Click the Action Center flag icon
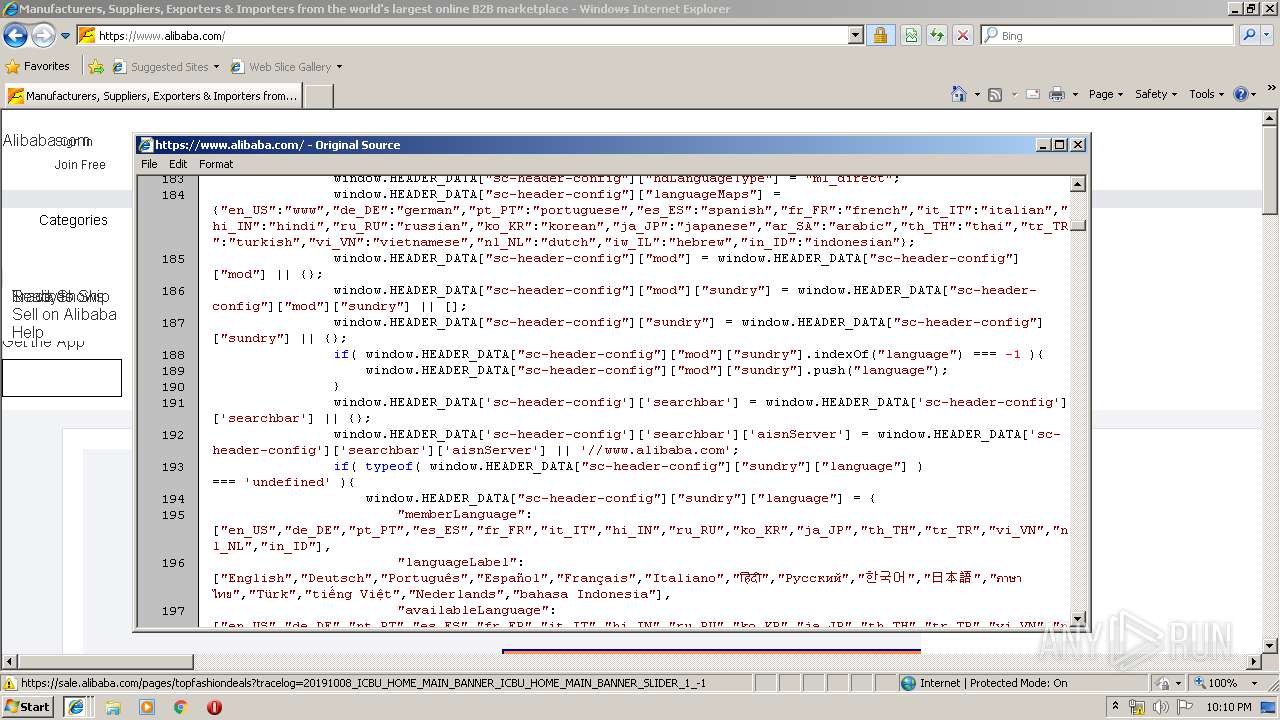Image resolution: width=1280 pixels, height=720 pixels. click(1183, 707)
